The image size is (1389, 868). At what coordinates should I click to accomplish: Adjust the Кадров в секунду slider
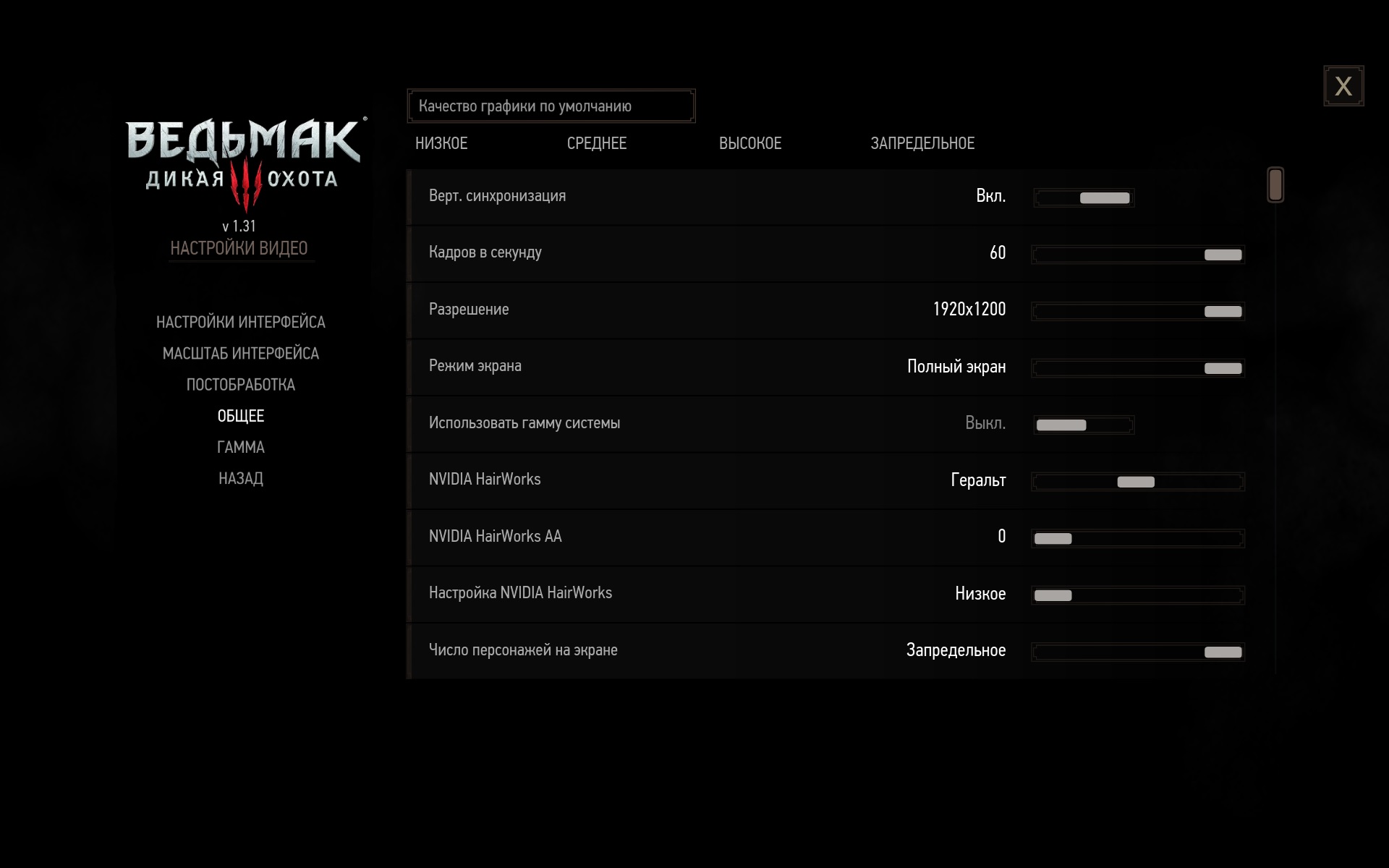tap(1225, 253)
